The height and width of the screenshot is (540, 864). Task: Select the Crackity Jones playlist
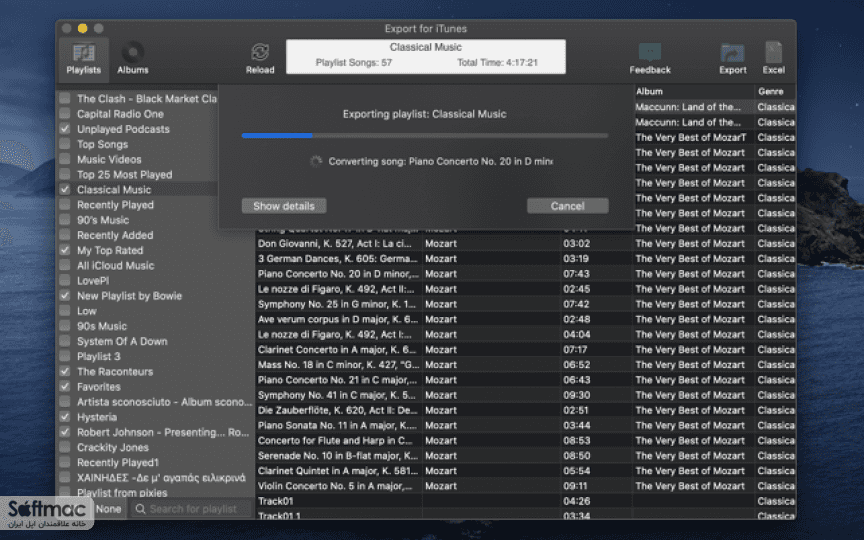[x=113, y=447]
